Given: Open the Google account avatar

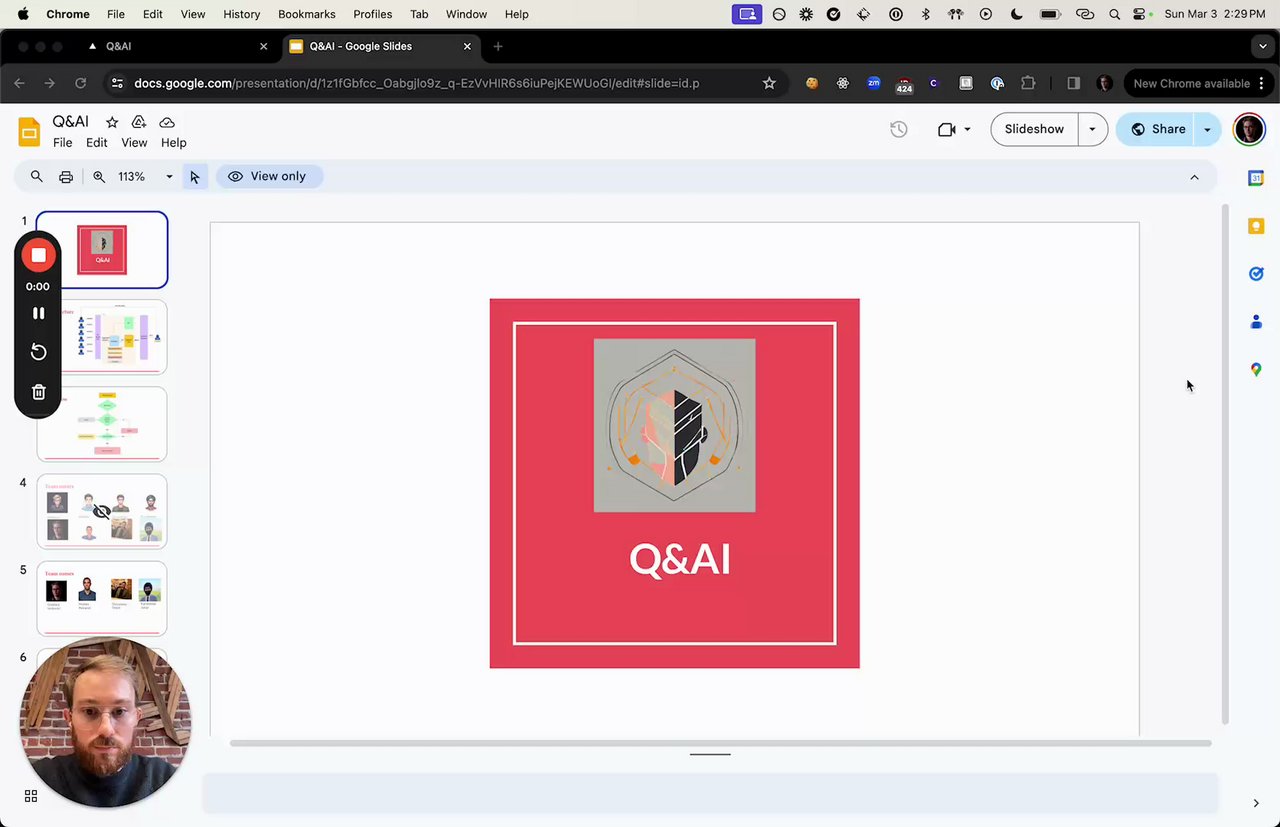Looking at the screenshot, I should point(1249,129).
